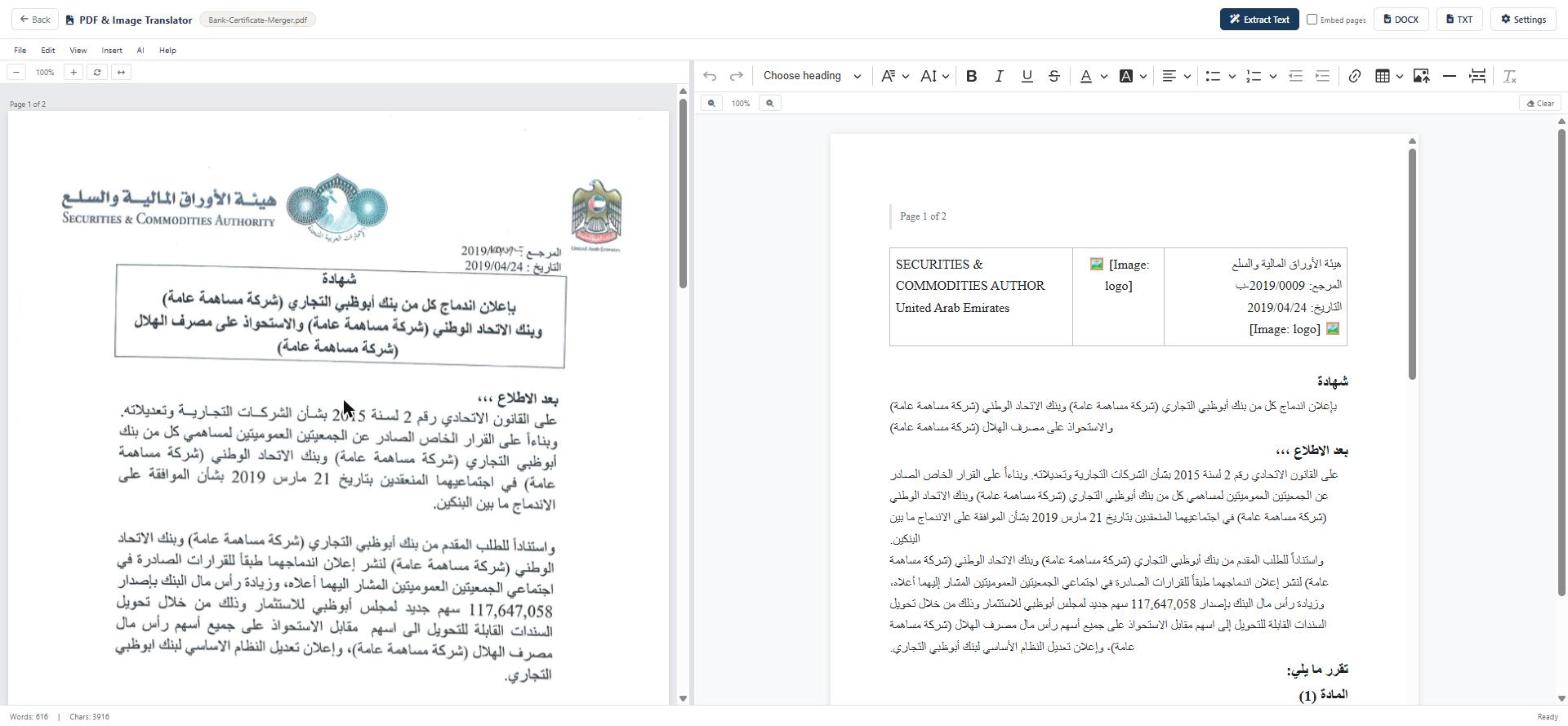This screenshot has height=726, width=1568.
Task: Expand the font family dropdown arrow
Action: [905, 76]
